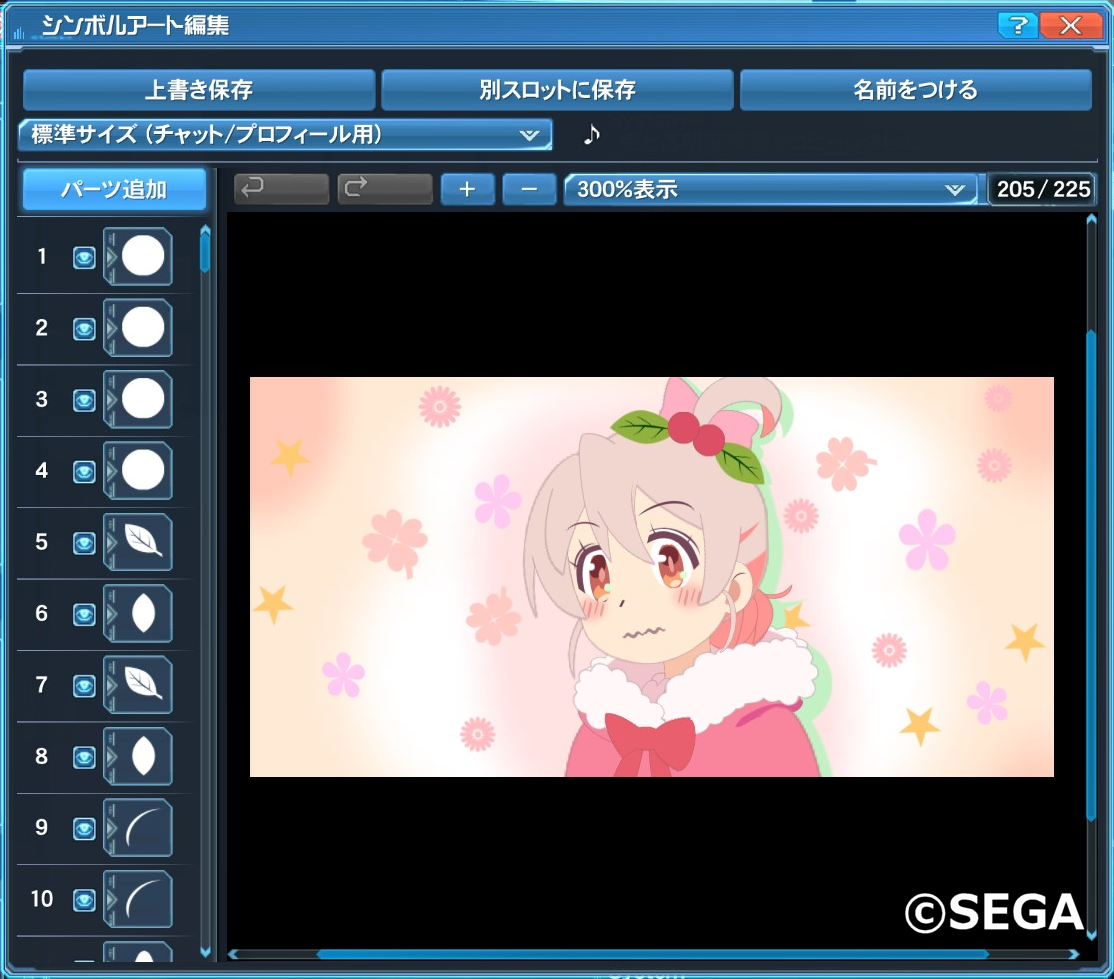
Task: Toggle visibility of layer 4
Action: tap(84, 472)
